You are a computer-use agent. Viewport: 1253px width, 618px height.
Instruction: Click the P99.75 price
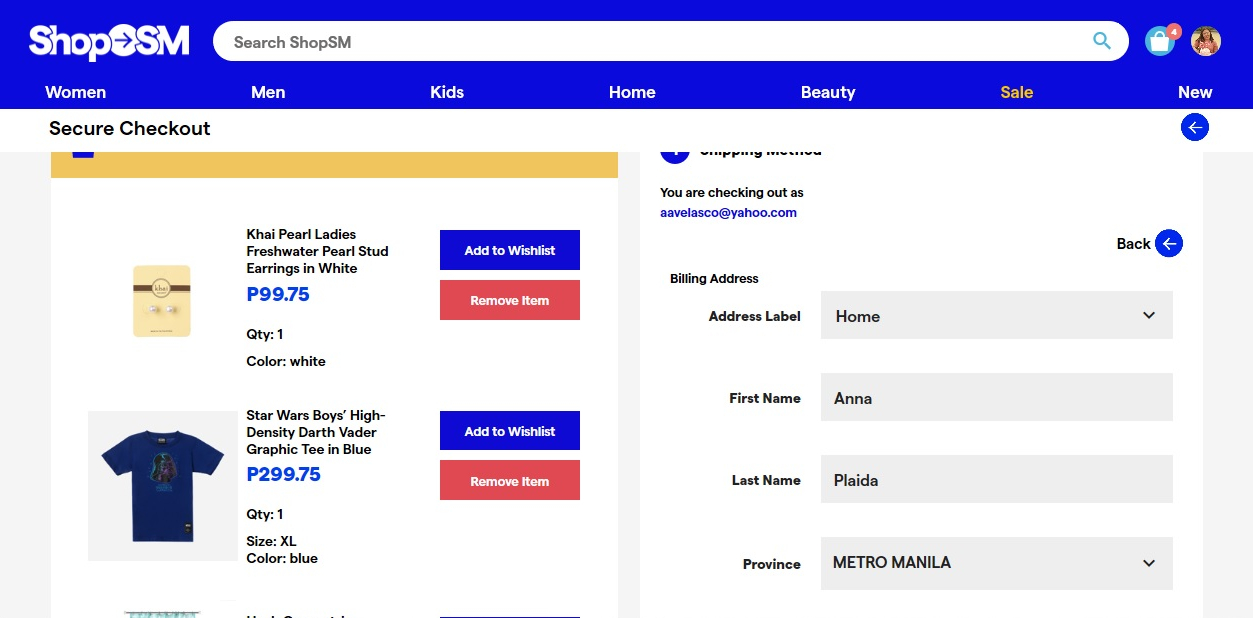coord(278,294)
